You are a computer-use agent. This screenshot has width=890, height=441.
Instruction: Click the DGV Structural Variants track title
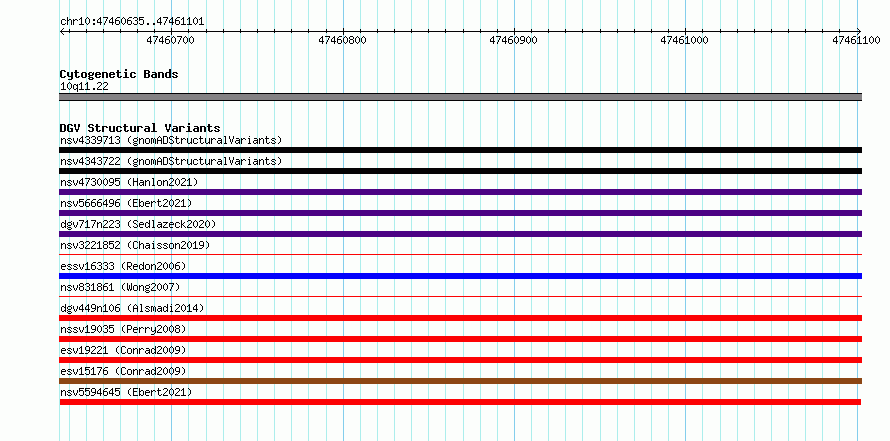pyautogui.click(x=140, y=128)
